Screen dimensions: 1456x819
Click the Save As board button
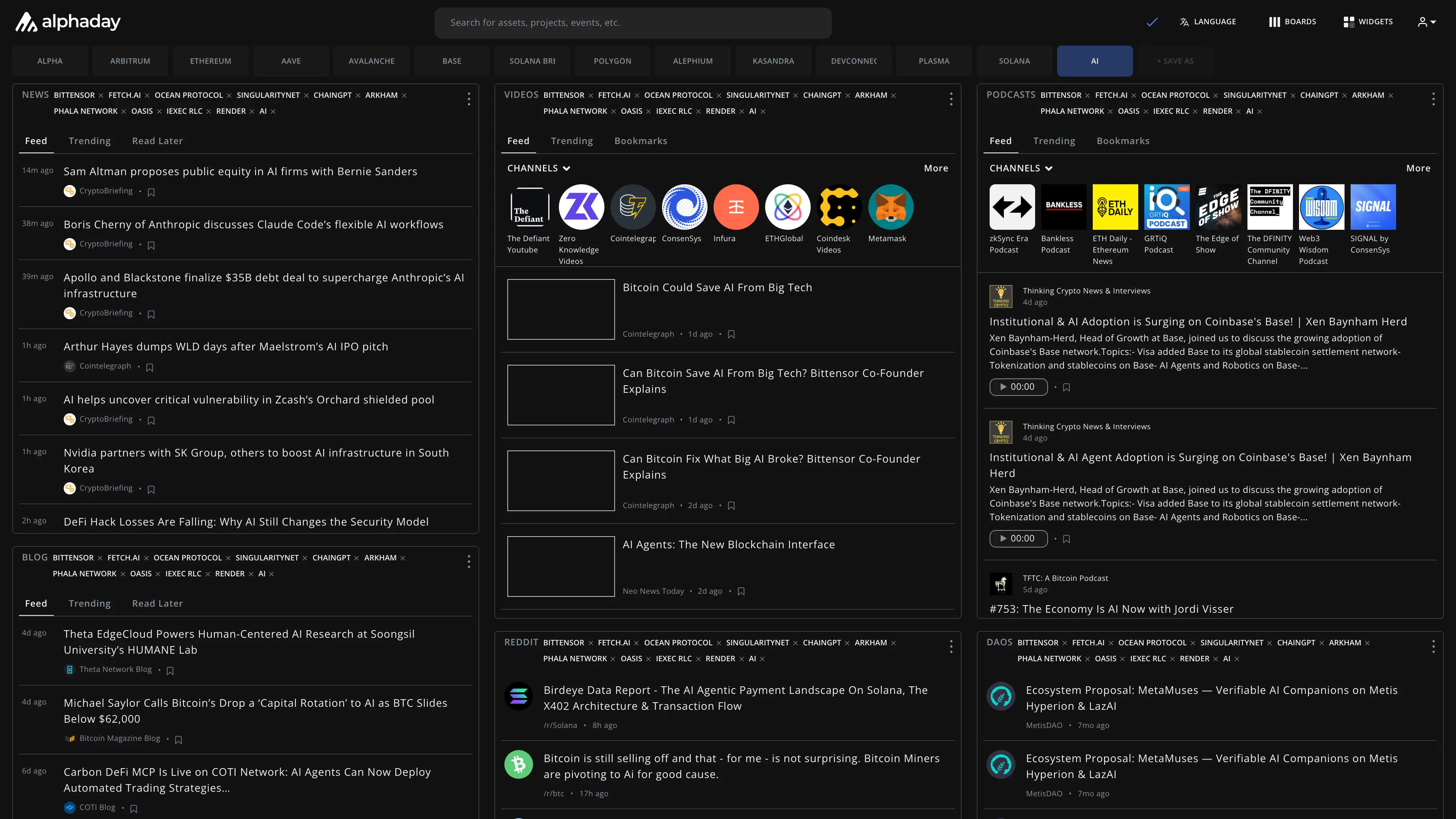coord(1175,61)
